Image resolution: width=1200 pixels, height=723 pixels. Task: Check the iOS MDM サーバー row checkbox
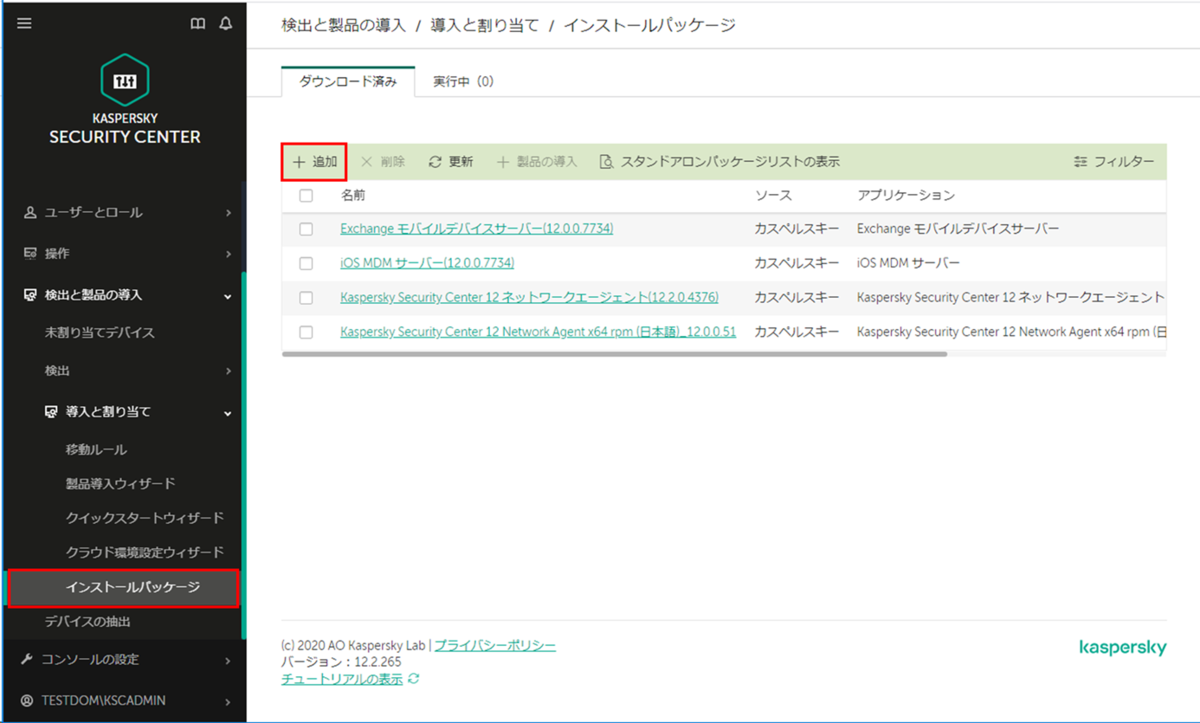306,263
